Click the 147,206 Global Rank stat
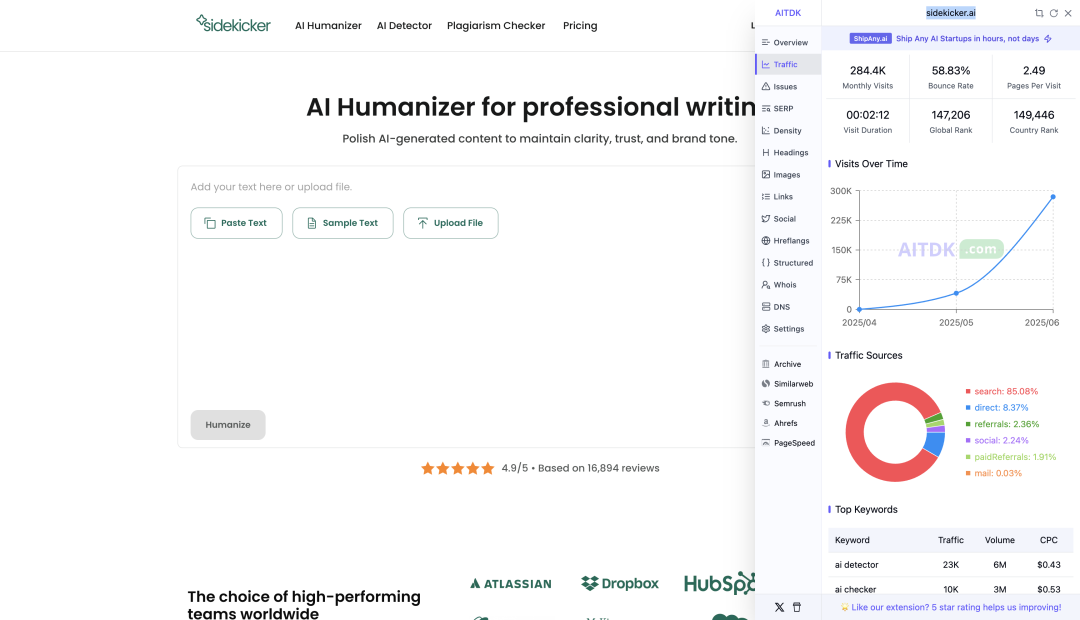Screen dimensions: 1080x620 (x=951, y=121)
